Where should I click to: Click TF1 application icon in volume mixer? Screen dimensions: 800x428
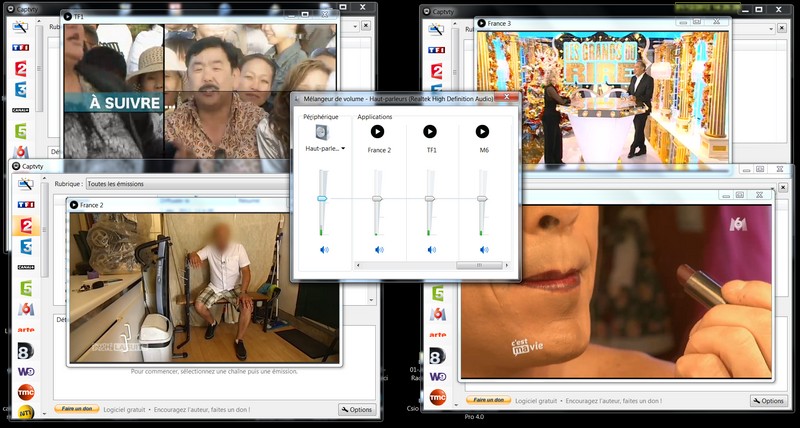coord(430,132)
